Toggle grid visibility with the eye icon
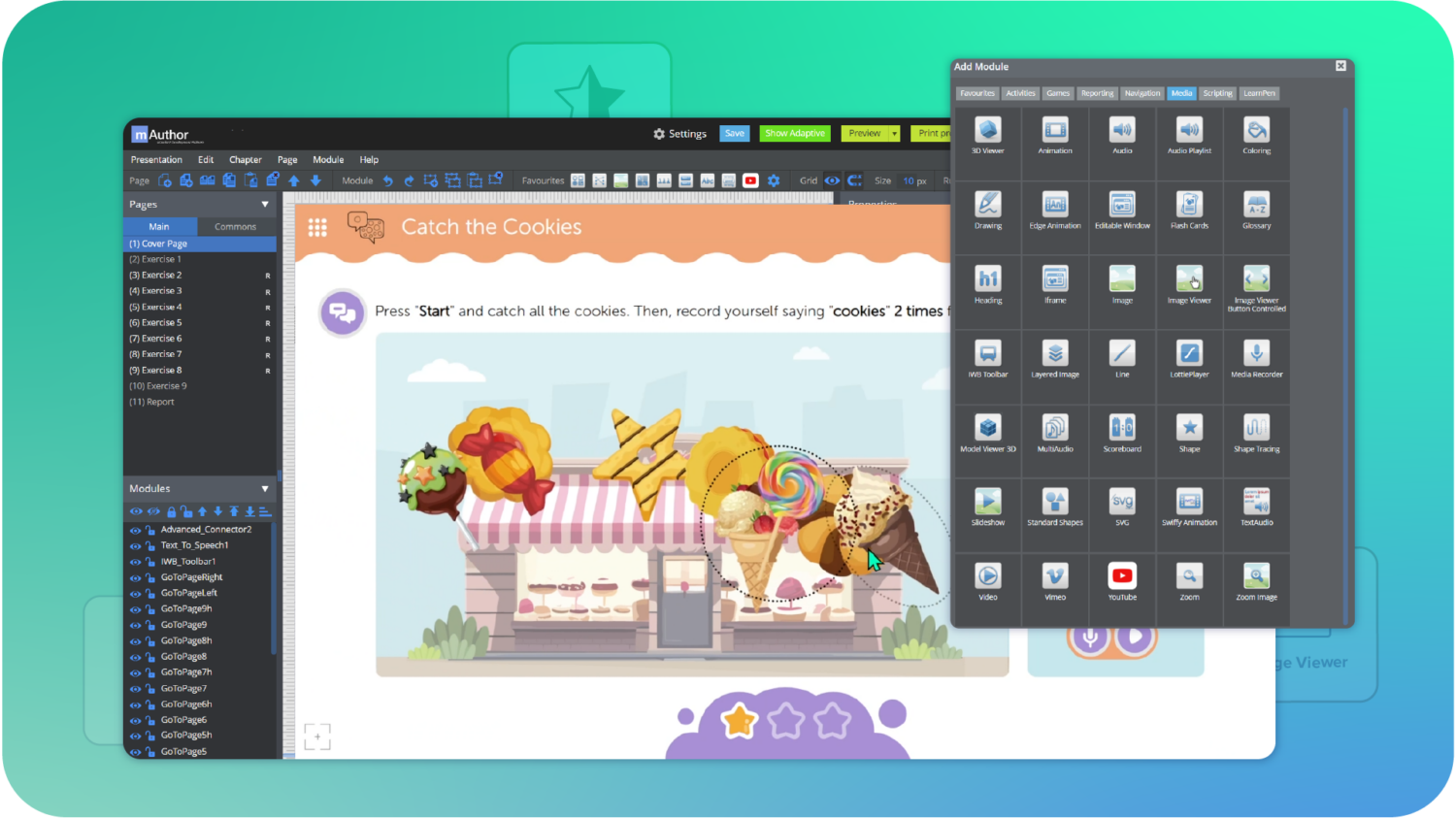 (x=832, y=180)
